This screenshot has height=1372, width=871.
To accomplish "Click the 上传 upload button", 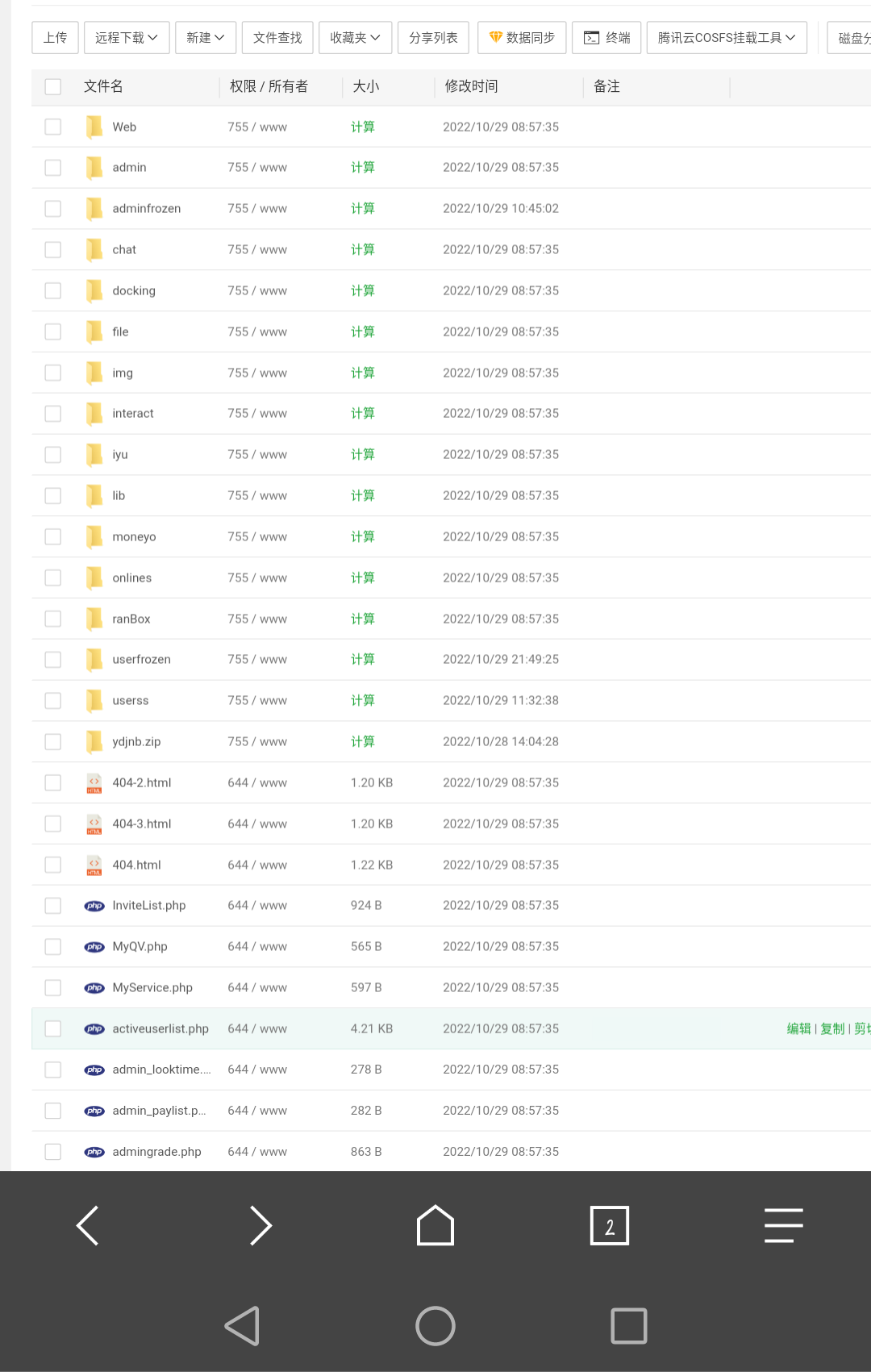I will coord(55,38).
